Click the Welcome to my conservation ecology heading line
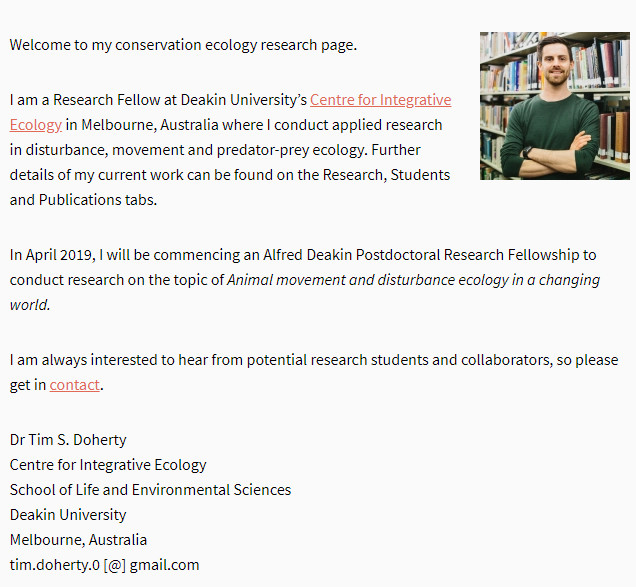The height and width of the screenshot is (587, 636). click(x=183, y=45)
